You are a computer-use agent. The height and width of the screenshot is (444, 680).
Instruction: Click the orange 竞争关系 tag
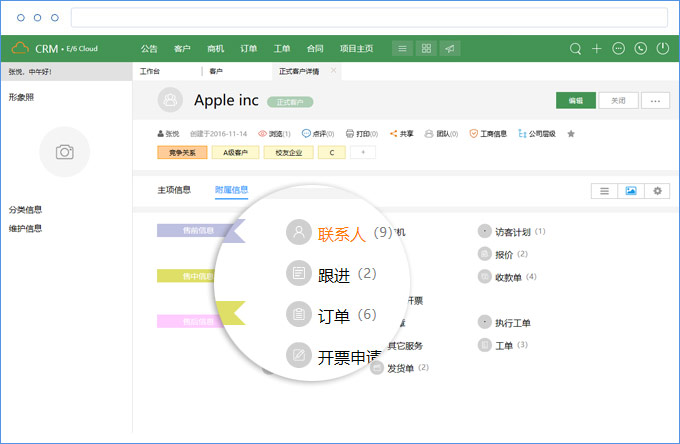pos(182,152)
